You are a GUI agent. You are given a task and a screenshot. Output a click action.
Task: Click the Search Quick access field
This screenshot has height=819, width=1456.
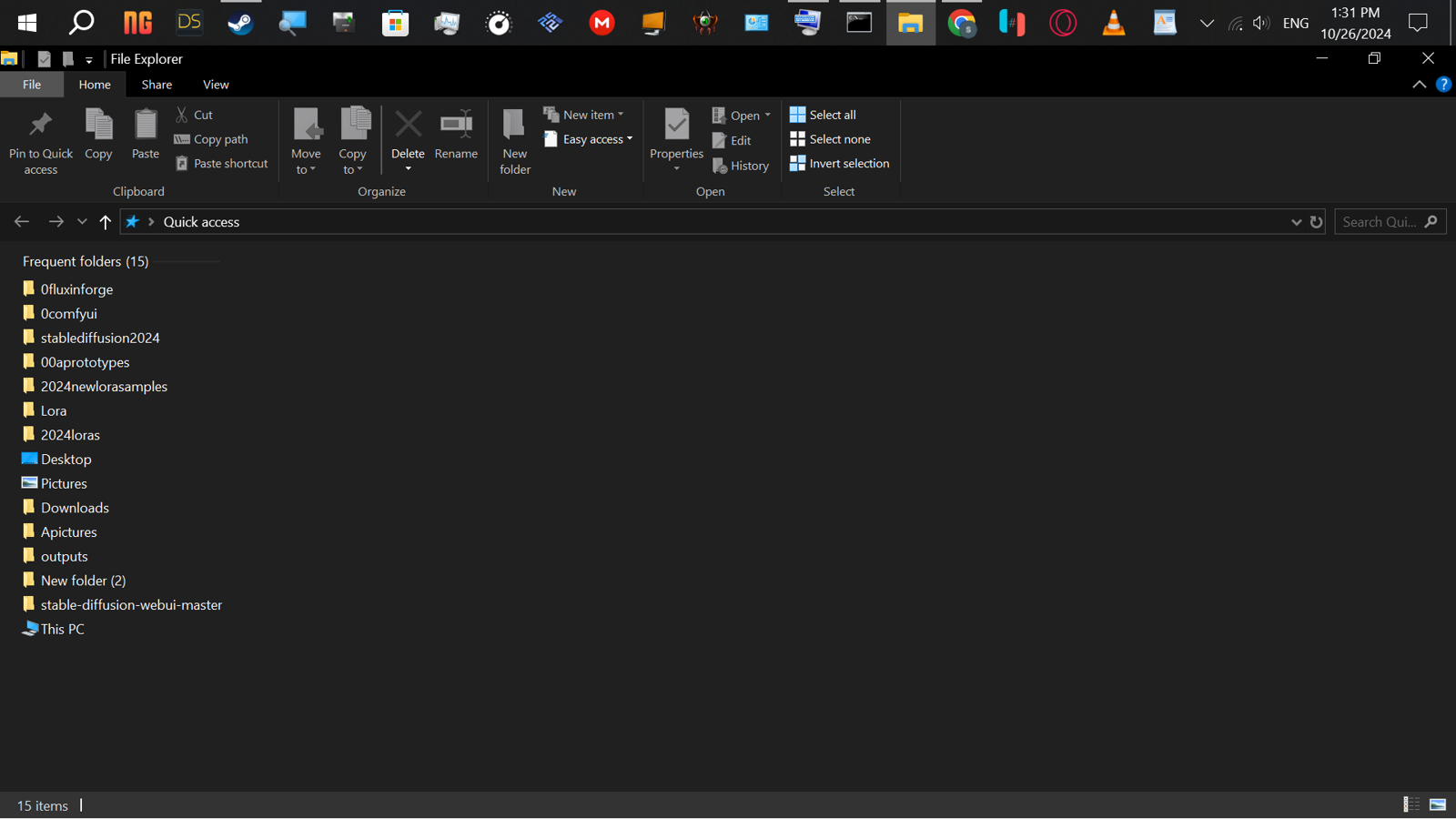click(1380, 222)
